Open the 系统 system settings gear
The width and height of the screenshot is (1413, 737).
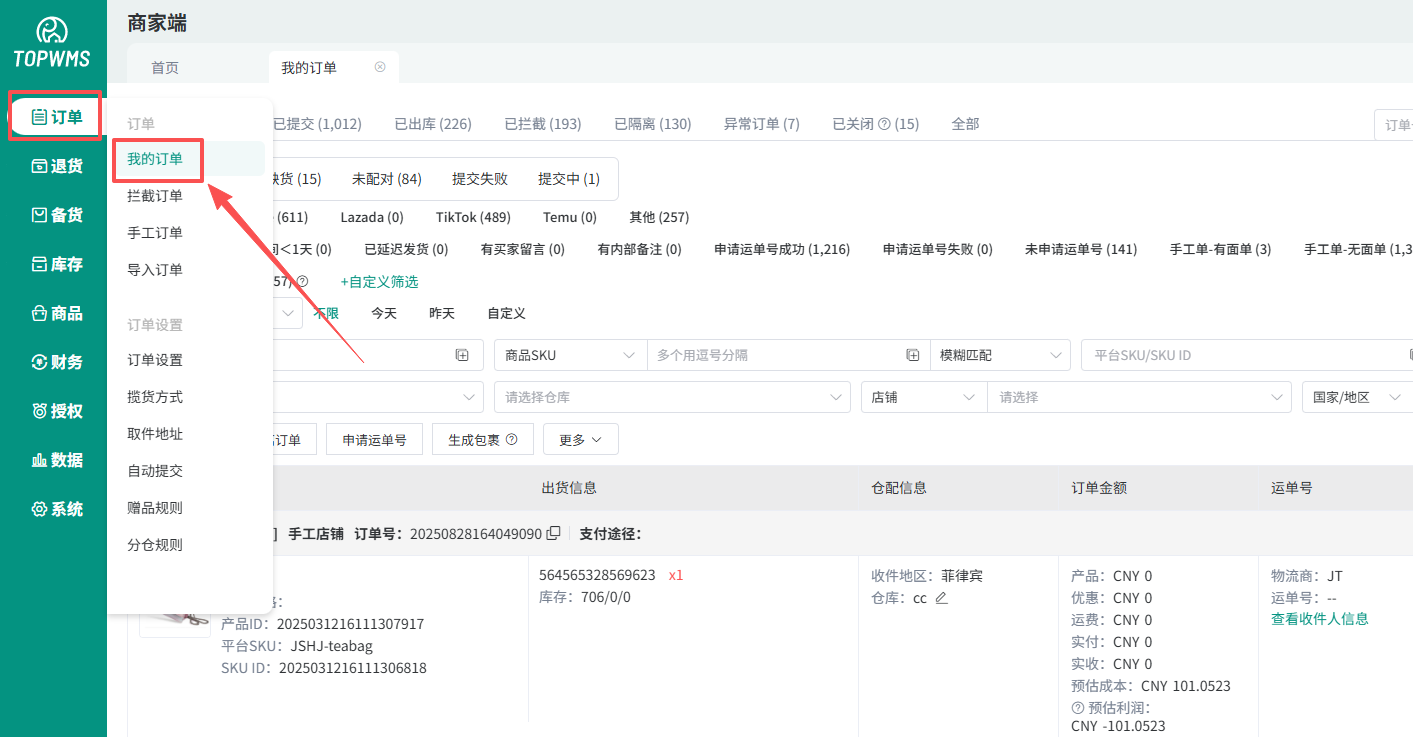[x=40, y=509]
